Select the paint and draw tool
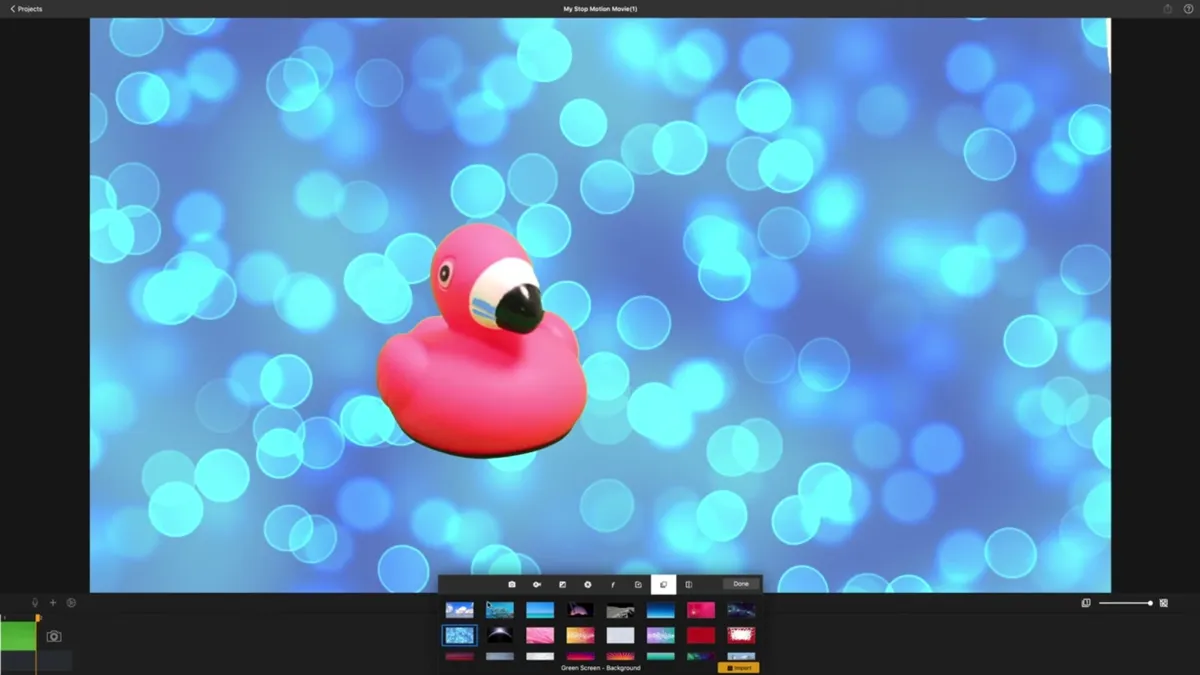1200x675 pixels. point(612,584)
